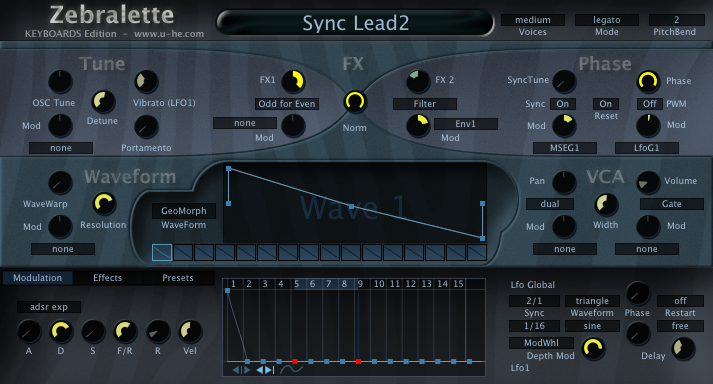Adjust the envelope A (attack) knob
The width and height of the screenshot is (713, 384).
point(29,332)
